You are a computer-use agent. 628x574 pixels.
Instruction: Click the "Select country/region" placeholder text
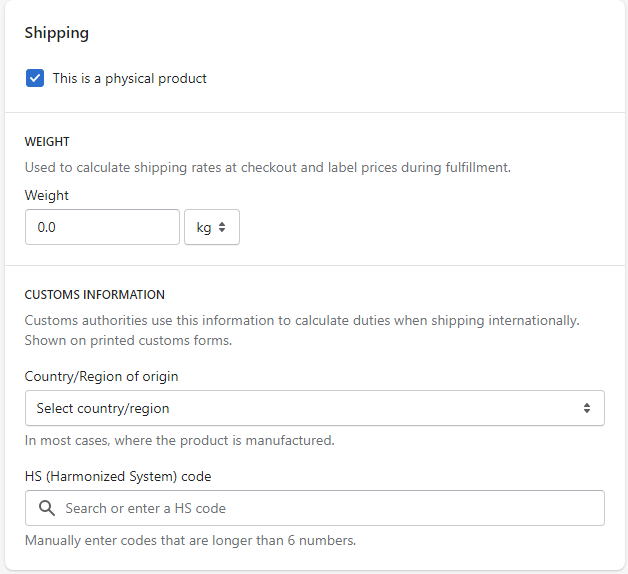[103, 408]
